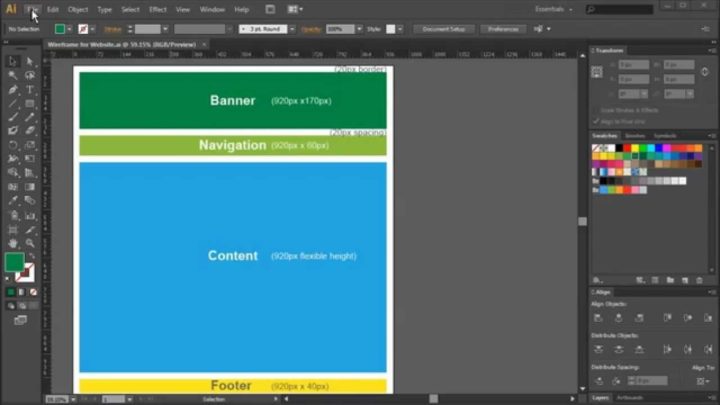Open the graphic Style dropdown arrow
The image size is (720, 405).
[400, 29]
